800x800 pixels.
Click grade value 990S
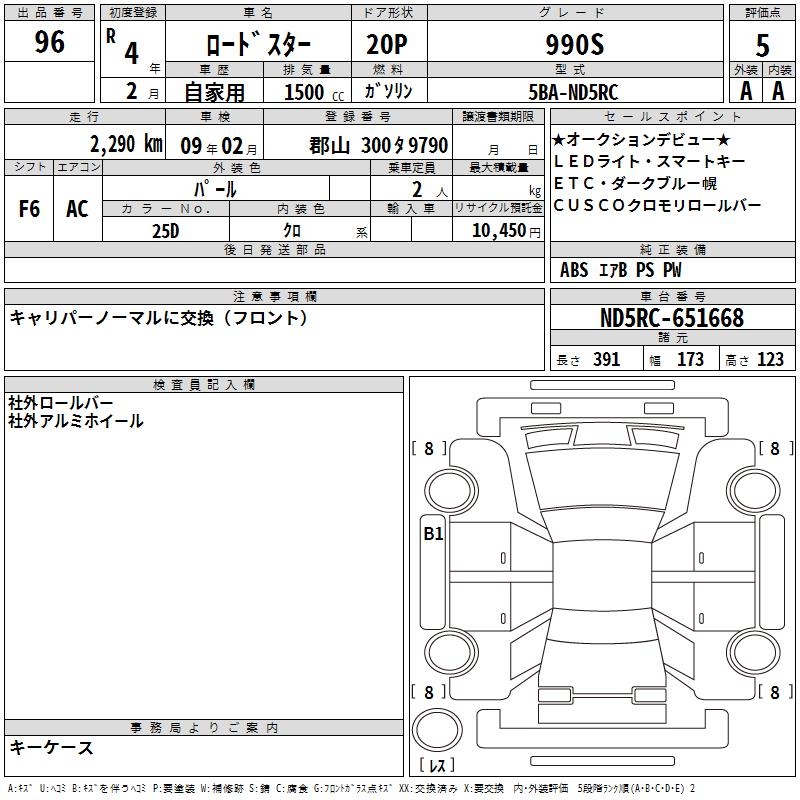[575, 45]
